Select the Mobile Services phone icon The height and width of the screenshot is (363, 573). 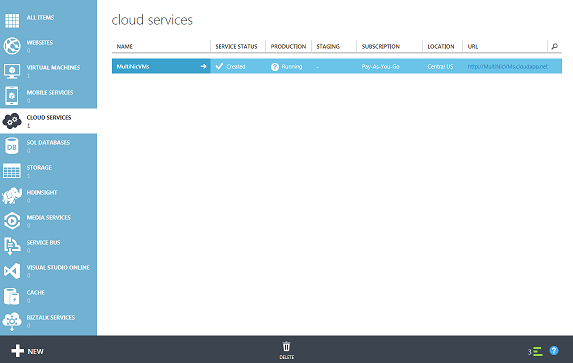(x=12, y=96)
